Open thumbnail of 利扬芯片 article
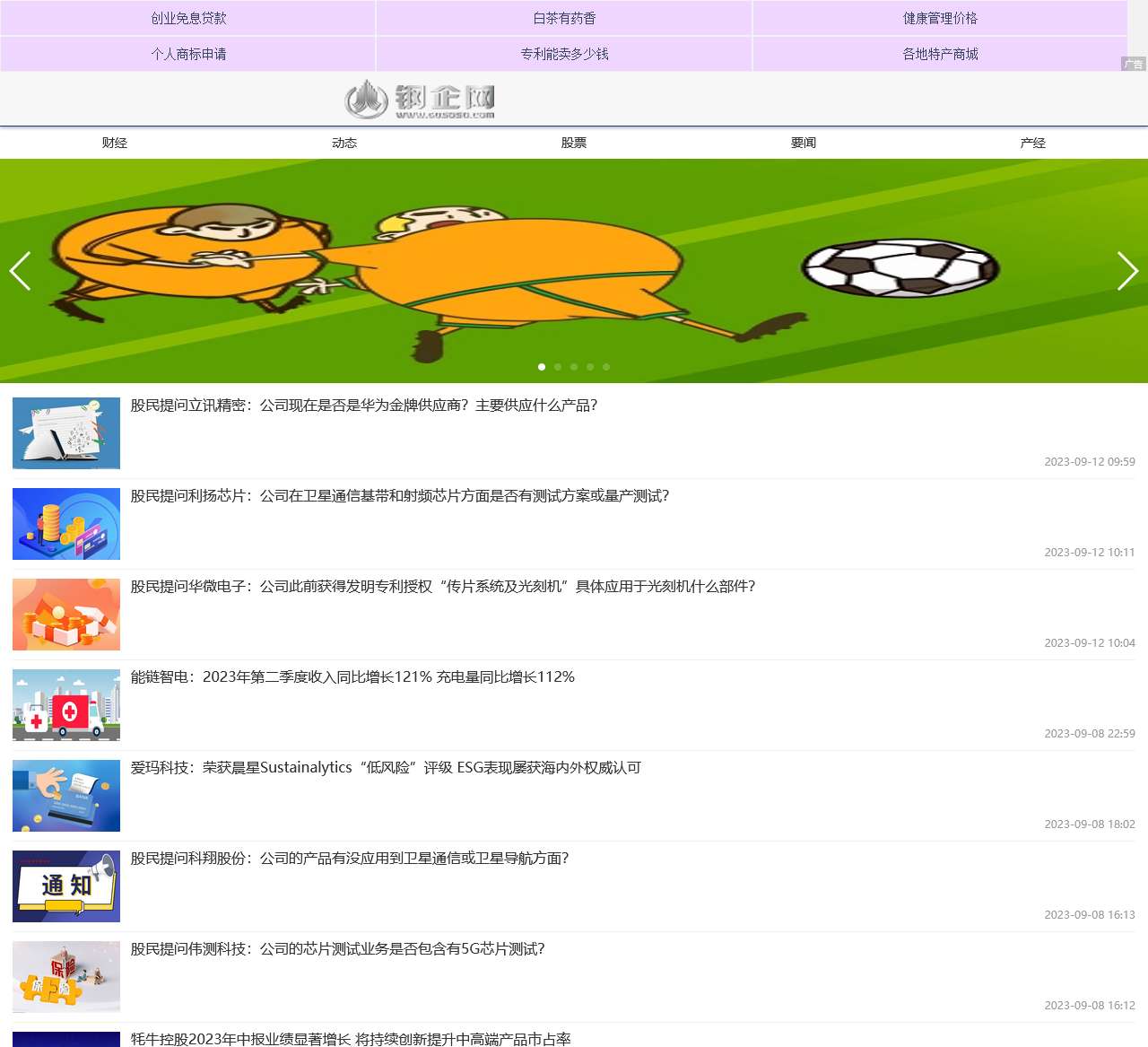Image resolution: width=1148 pixels, height=1047 pixels. tap(66, 524)
